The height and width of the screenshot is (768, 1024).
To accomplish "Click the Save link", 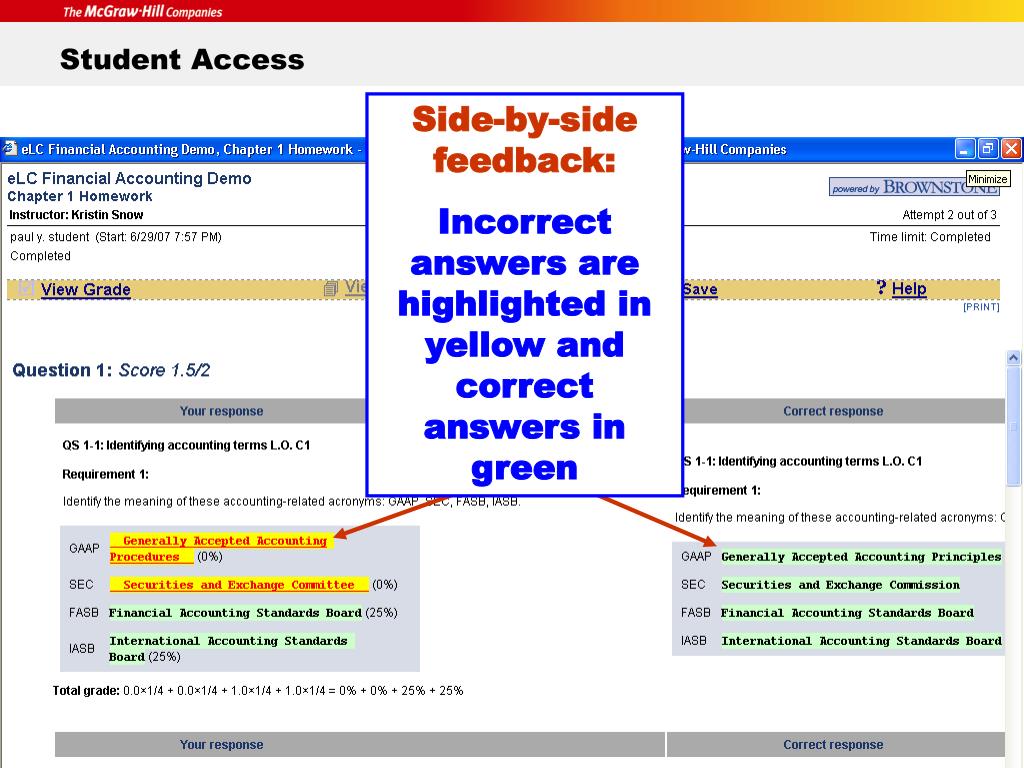I will pyautogui.click(x=700, y=289).
